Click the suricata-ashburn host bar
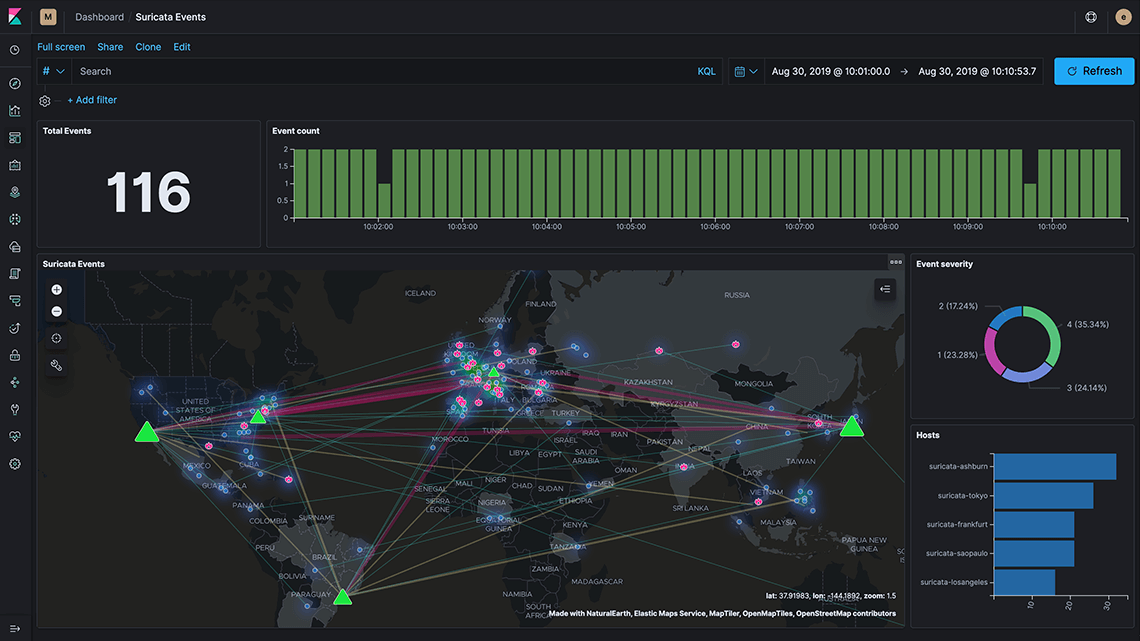 1055,467
